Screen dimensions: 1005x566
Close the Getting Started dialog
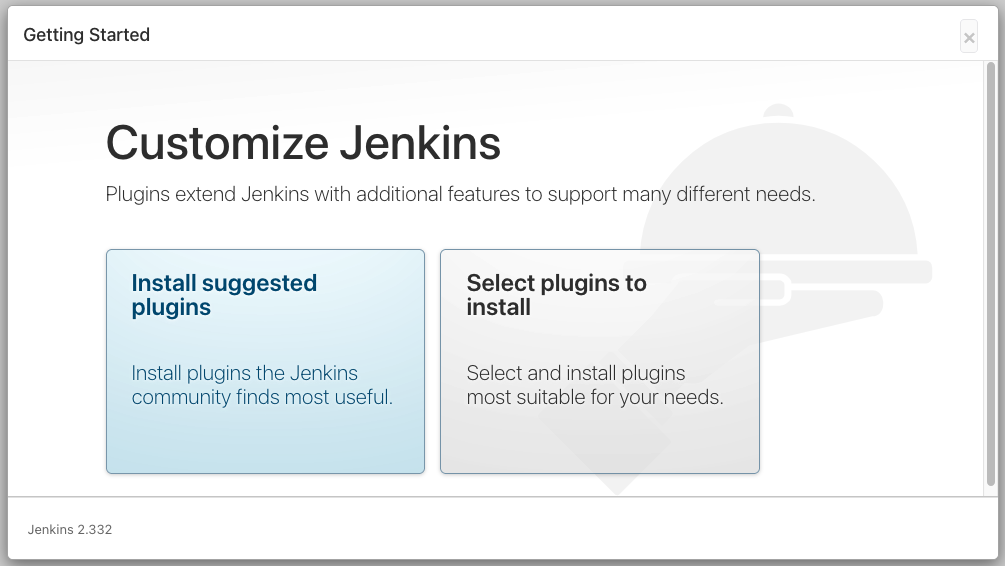(x=969, y=37)
